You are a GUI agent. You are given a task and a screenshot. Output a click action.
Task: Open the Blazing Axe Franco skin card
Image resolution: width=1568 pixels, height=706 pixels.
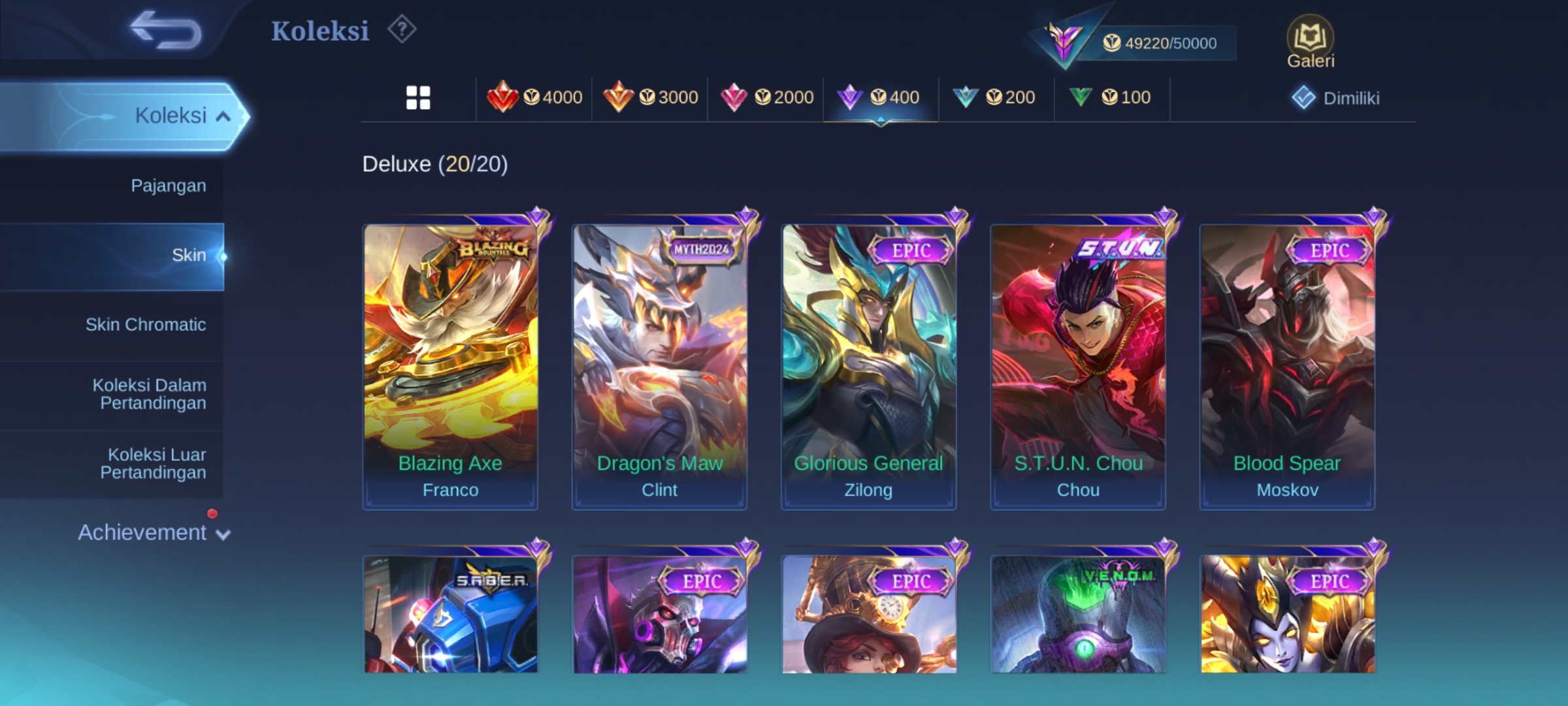point(450,366)
